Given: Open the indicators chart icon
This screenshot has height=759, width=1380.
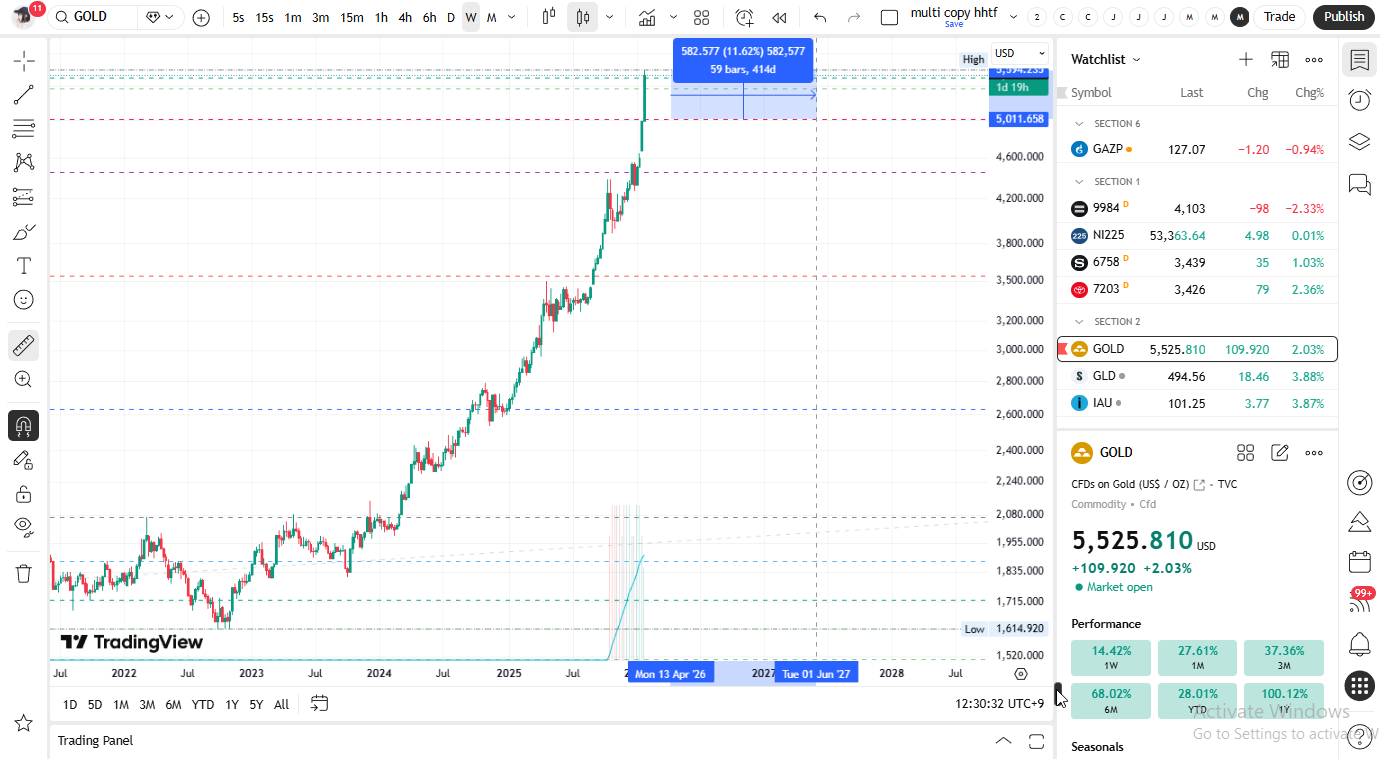Looking at the screenshot, I should [x=648, y=17].
